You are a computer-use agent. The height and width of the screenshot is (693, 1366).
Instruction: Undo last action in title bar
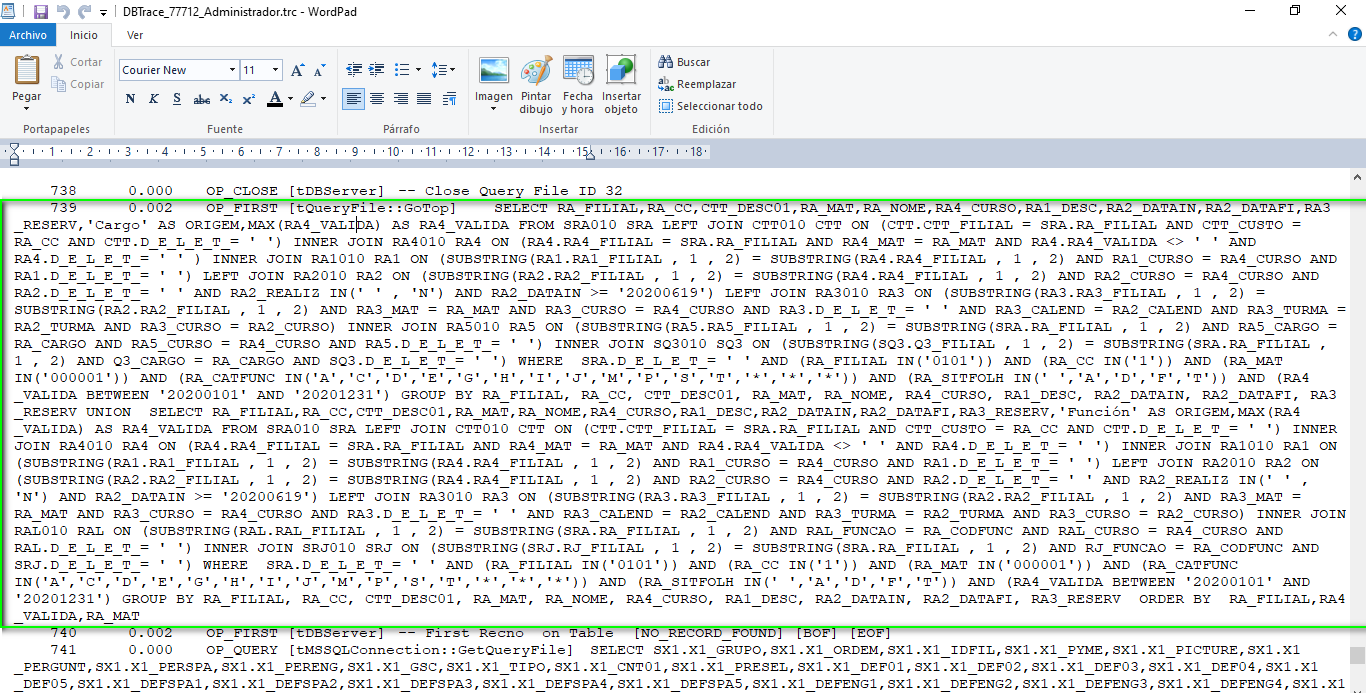pos(63,11)
